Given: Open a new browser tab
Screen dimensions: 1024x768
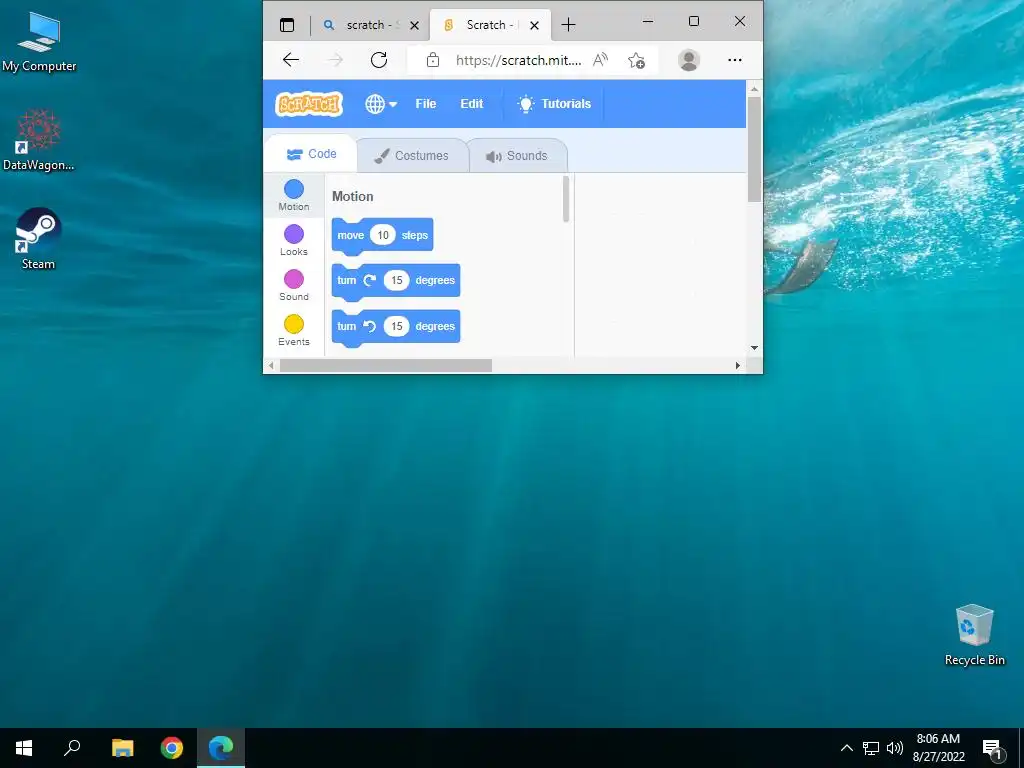Looking at the screenshot, I should pyautogui.click(x=568, y=25).
